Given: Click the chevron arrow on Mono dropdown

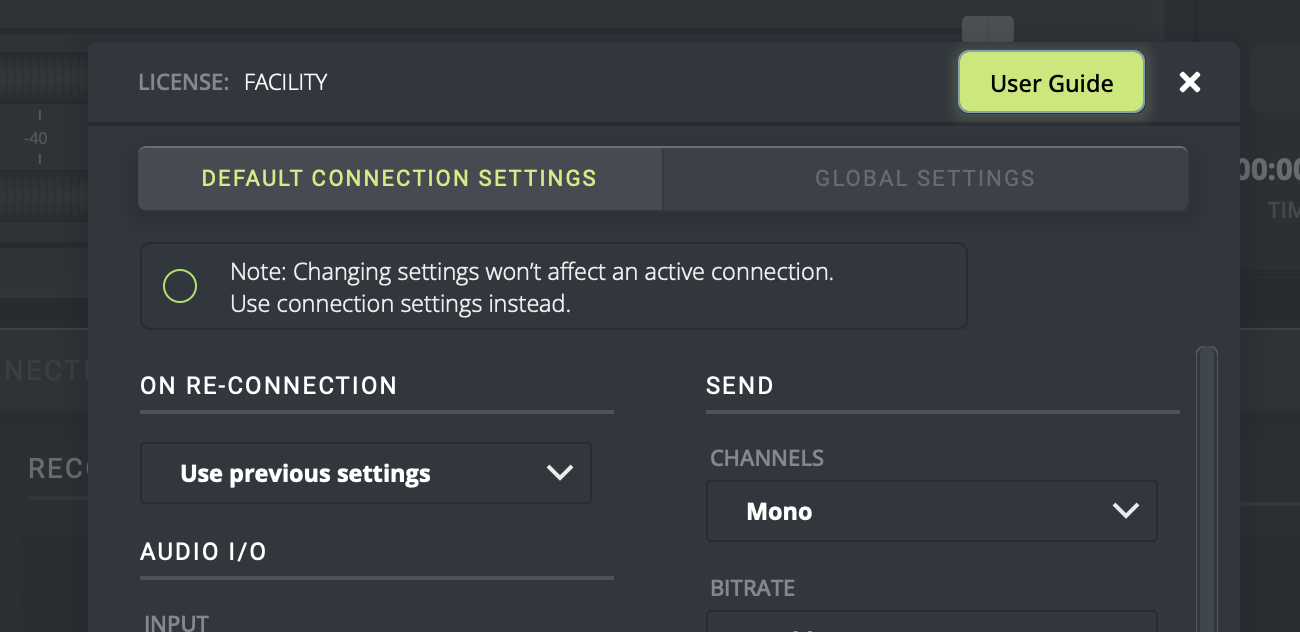Looking at the screenshot, I should click(1125, 511).
